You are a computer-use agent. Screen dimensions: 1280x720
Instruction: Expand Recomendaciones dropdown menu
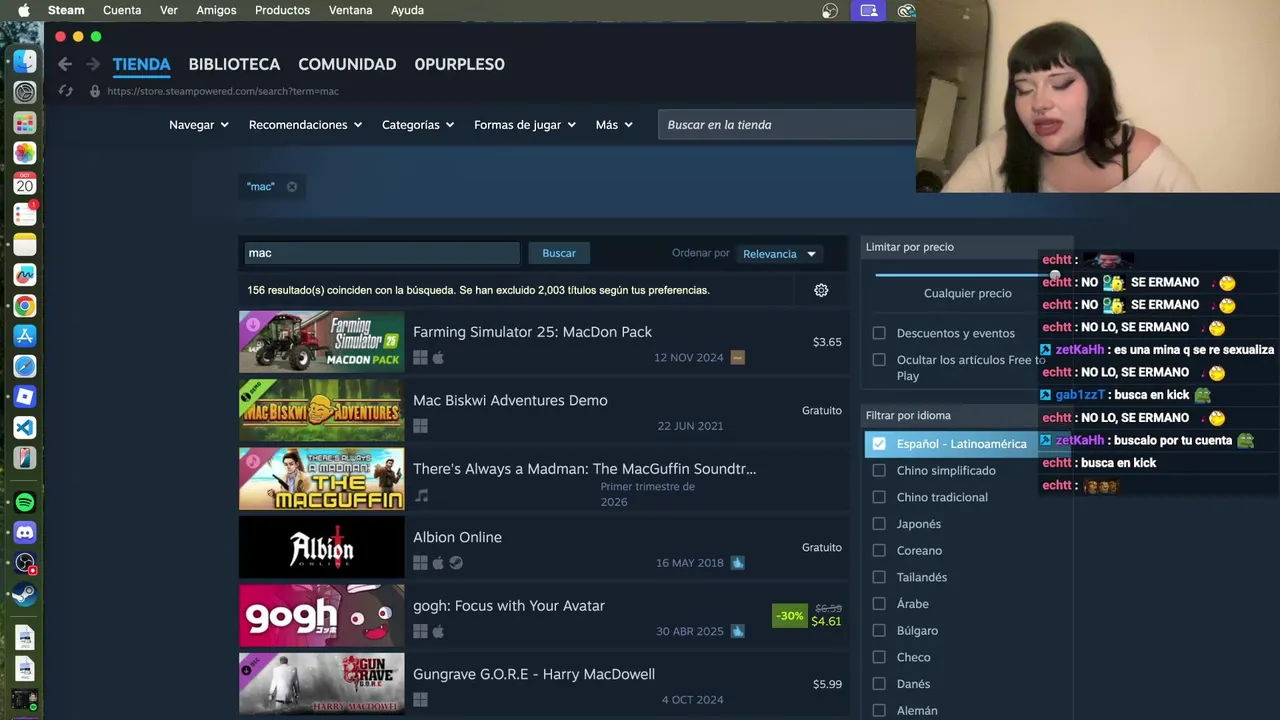click(x=305, y=125)
